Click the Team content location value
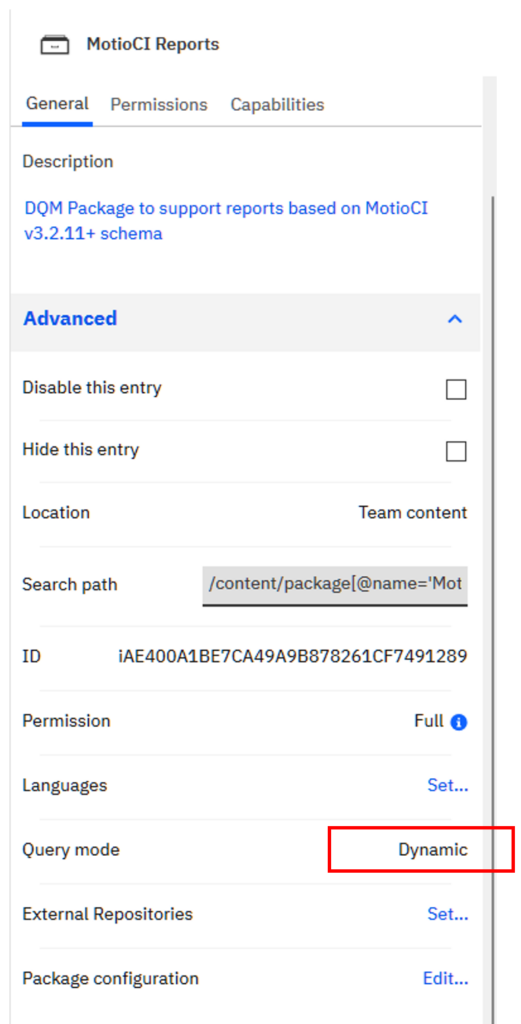 (x=413, y=513)
